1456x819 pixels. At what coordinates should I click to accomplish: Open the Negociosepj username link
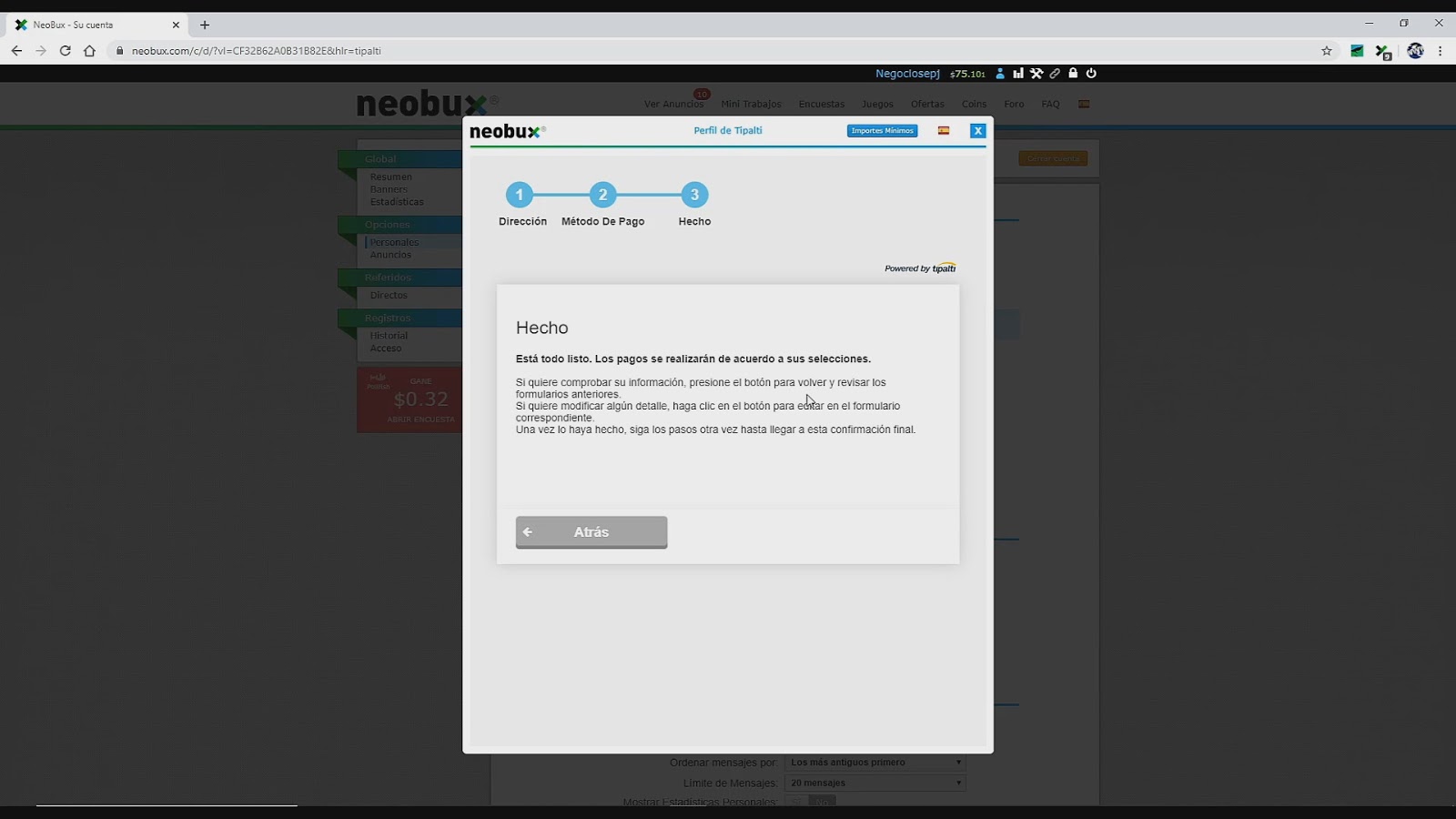click(x=907, y=74)
